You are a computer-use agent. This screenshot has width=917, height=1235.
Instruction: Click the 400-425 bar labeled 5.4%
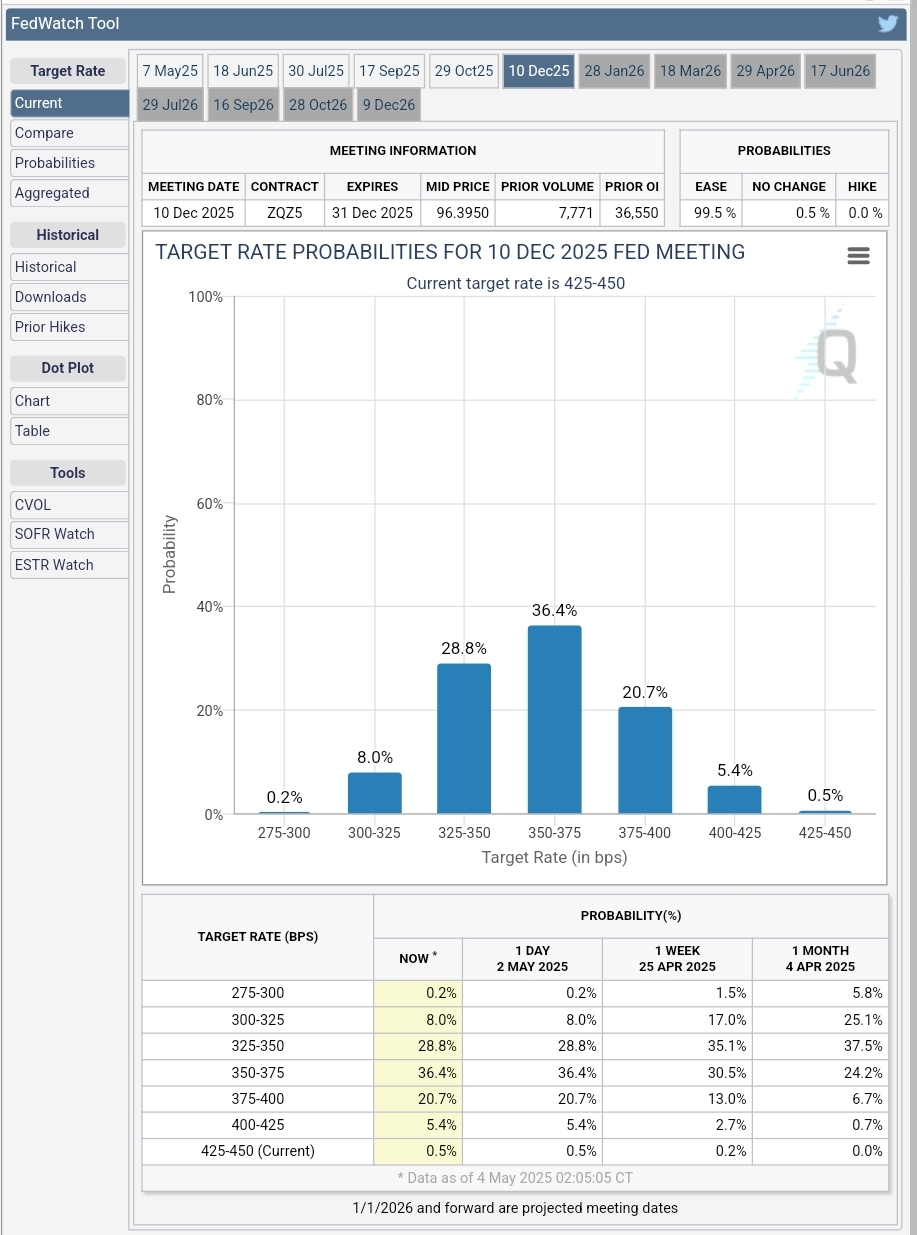tap(735, 800)
